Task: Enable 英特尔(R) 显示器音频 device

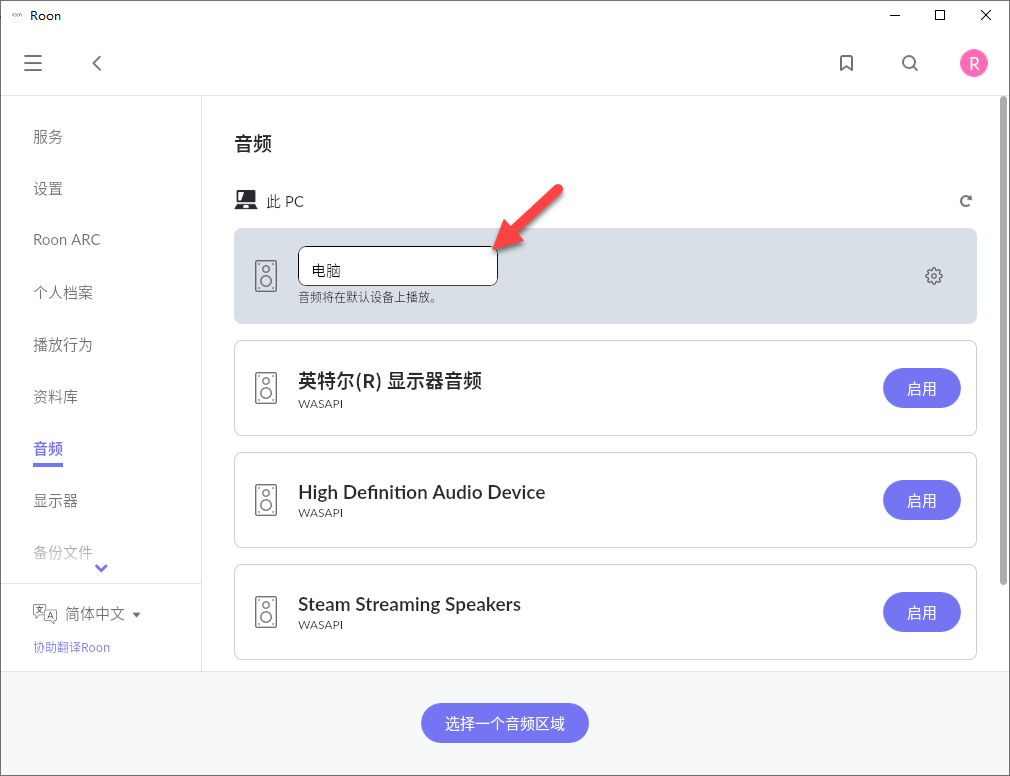Action: (x=921, y=388)
